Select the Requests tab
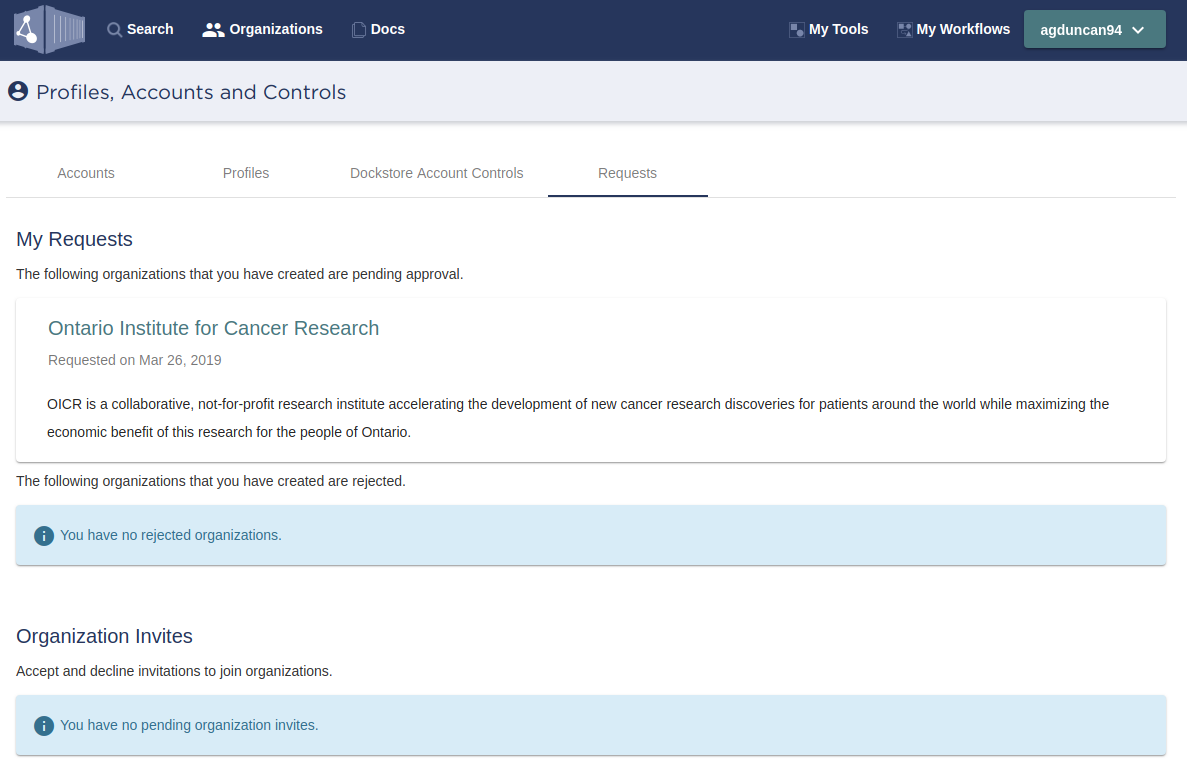 pos(627,173)
